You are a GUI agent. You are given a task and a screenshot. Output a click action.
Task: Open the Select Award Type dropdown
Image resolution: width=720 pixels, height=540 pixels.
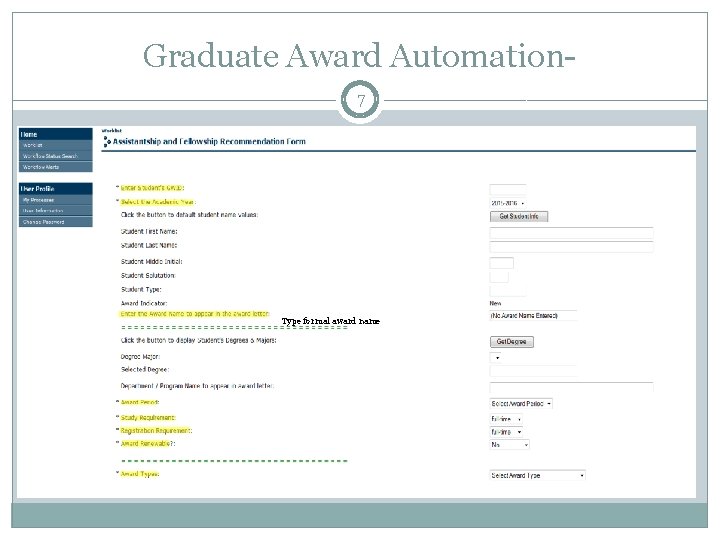[538, 476]
